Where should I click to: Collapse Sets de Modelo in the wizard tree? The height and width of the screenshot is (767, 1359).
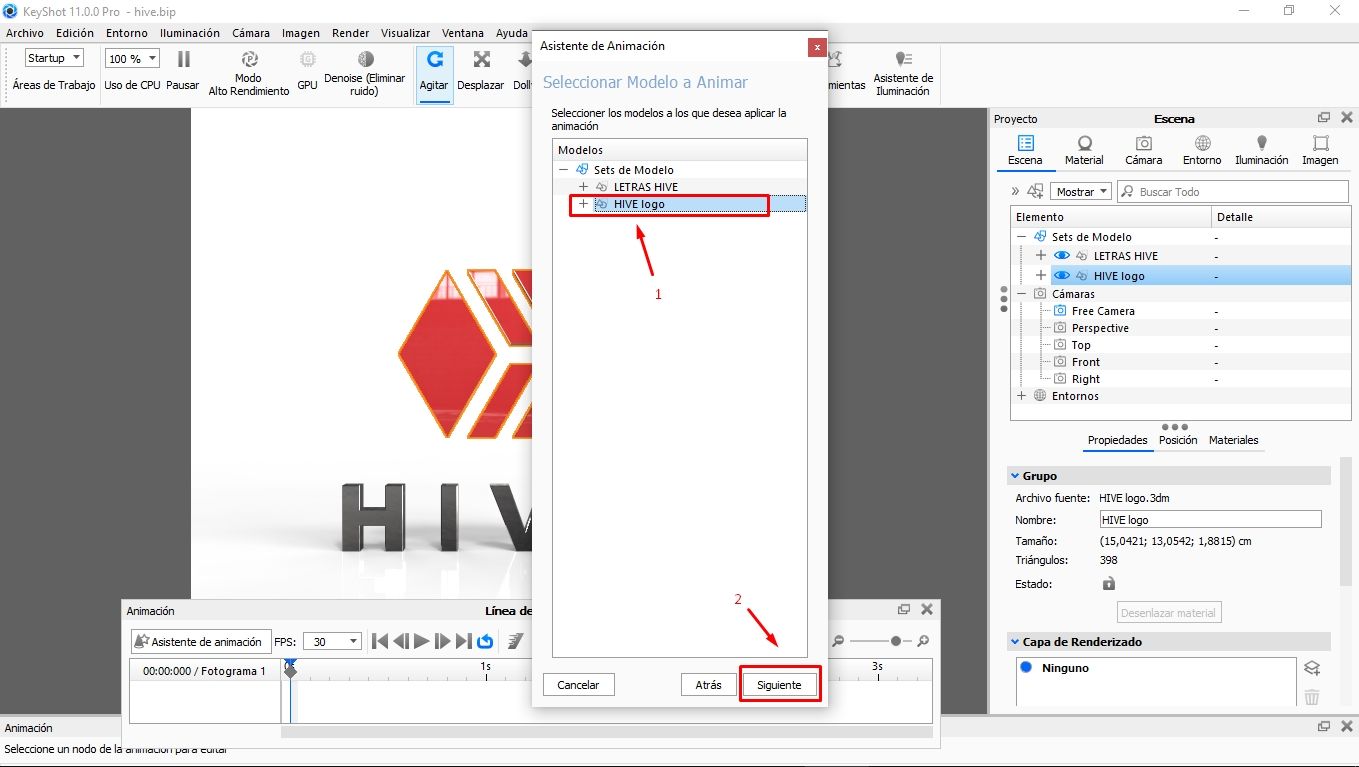pyautogui.click(x=564, y=170)
